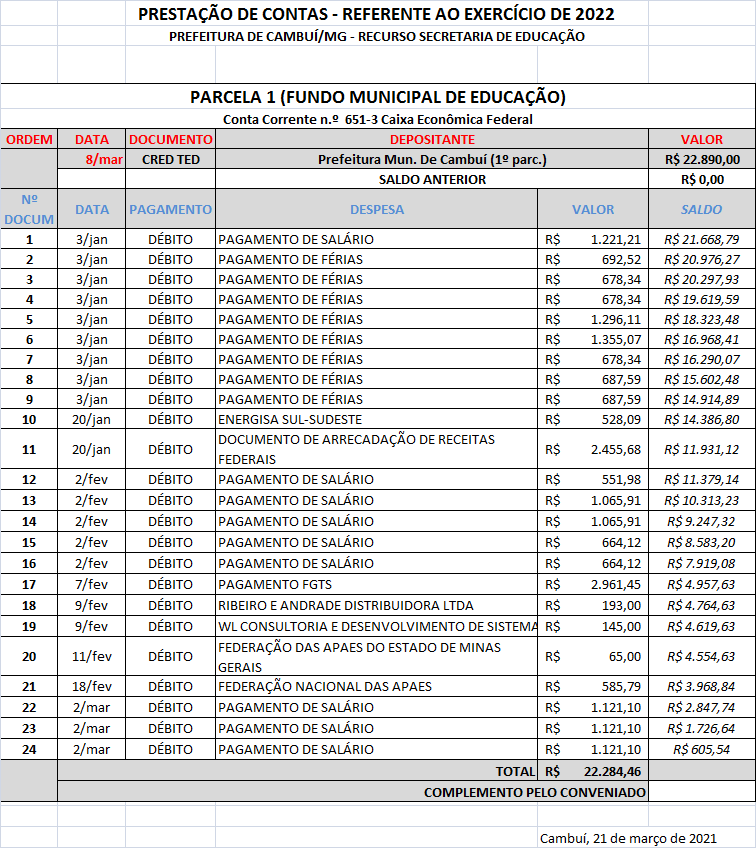Select the '20/jan' date in row 11

[x=91, y=449]
